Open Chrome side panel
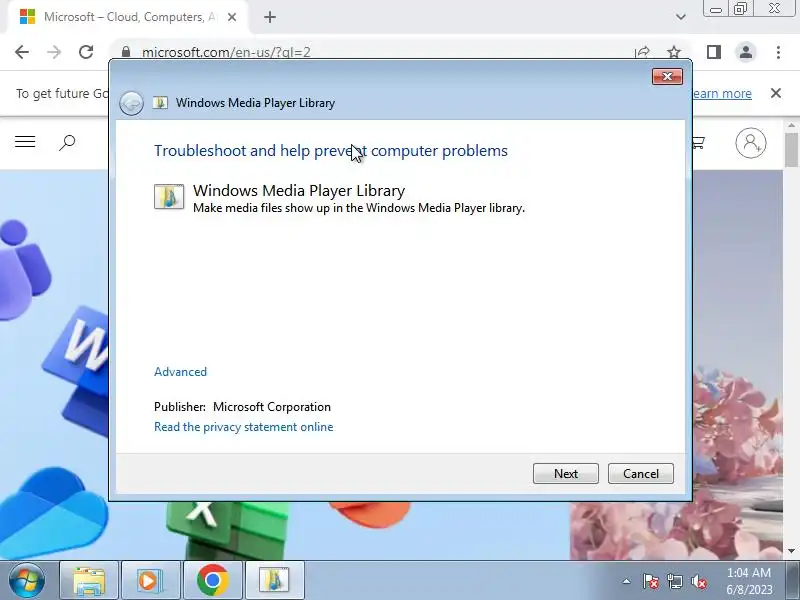The height and width of the screenshot is (600, 800). 714,52
